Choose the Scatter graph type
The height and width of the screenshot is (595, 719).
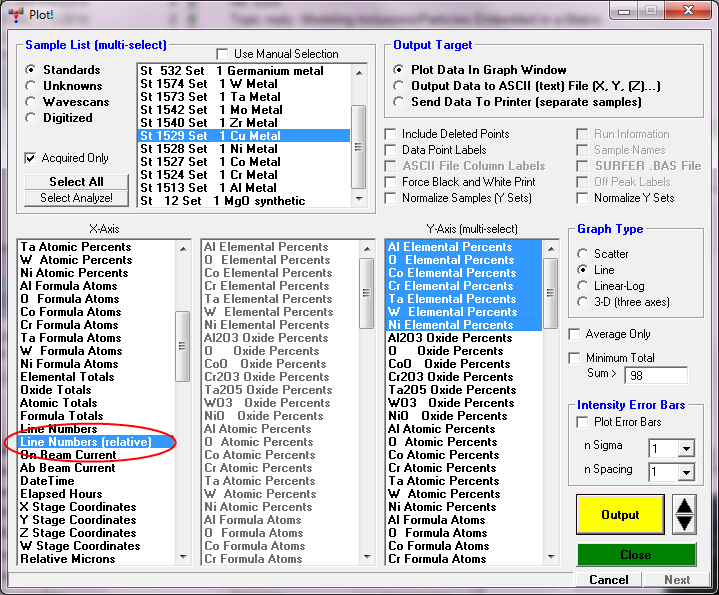coord(583,254)
